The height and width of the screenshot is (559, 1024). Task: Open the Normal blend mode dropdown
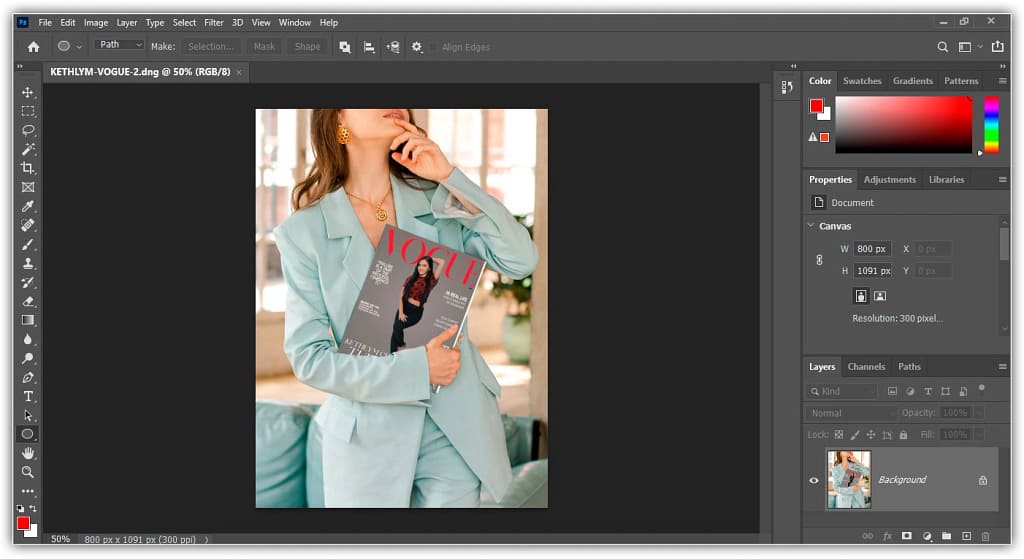(x=852, y=413)
